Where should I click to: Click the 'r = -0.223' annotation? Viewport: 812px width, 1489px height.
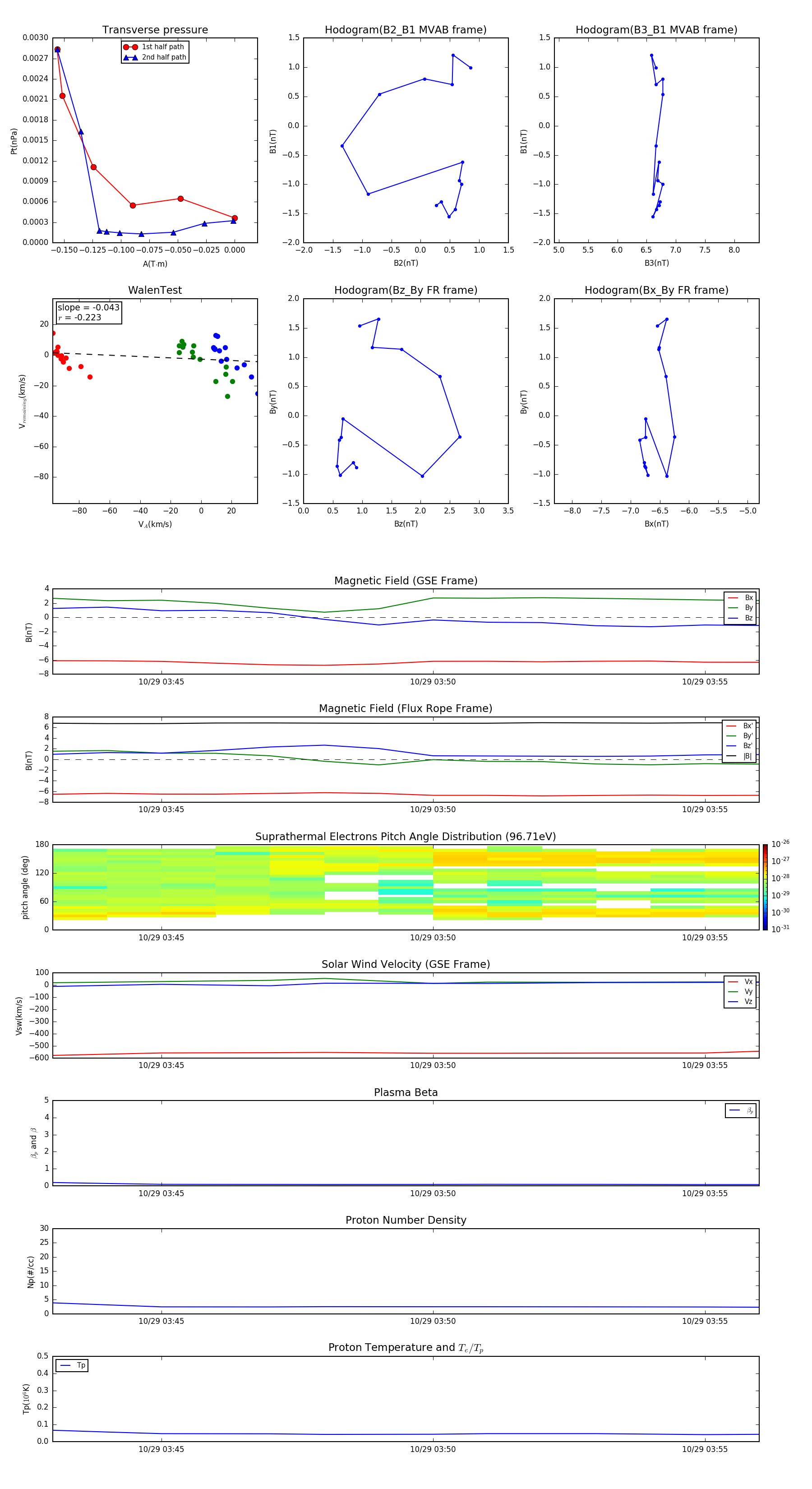click(80, 317)
